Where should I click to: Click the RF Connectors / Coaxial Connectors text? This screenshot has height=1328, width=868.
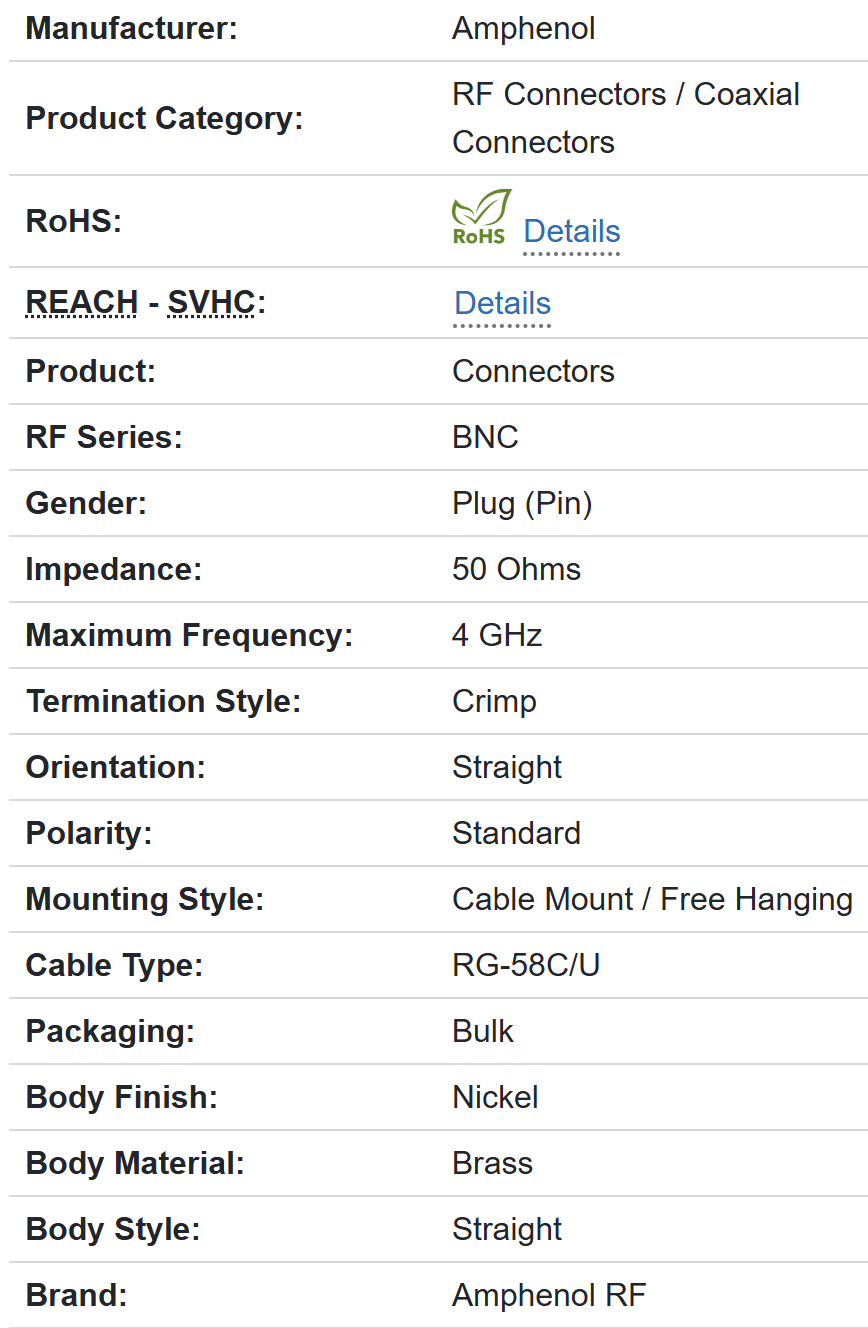(625, 118)
